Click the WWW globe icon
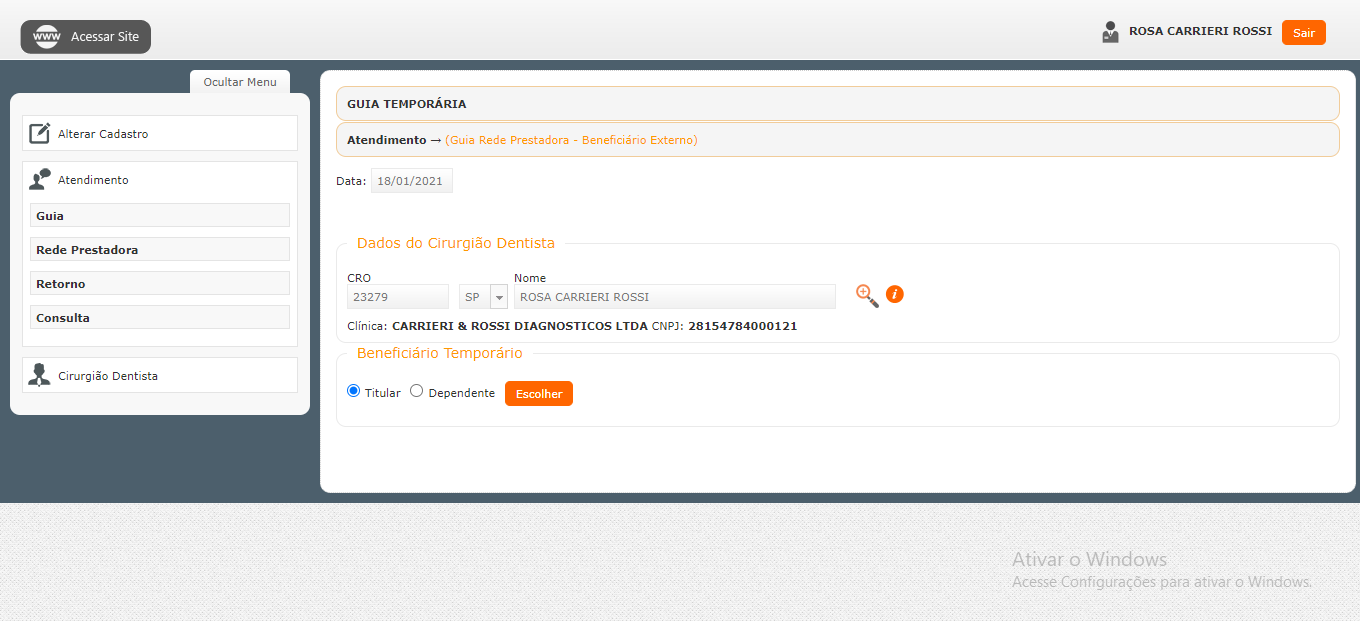The height and width of the screenshot is (621, 1360). pyautogui.click(x=47, y=37)
